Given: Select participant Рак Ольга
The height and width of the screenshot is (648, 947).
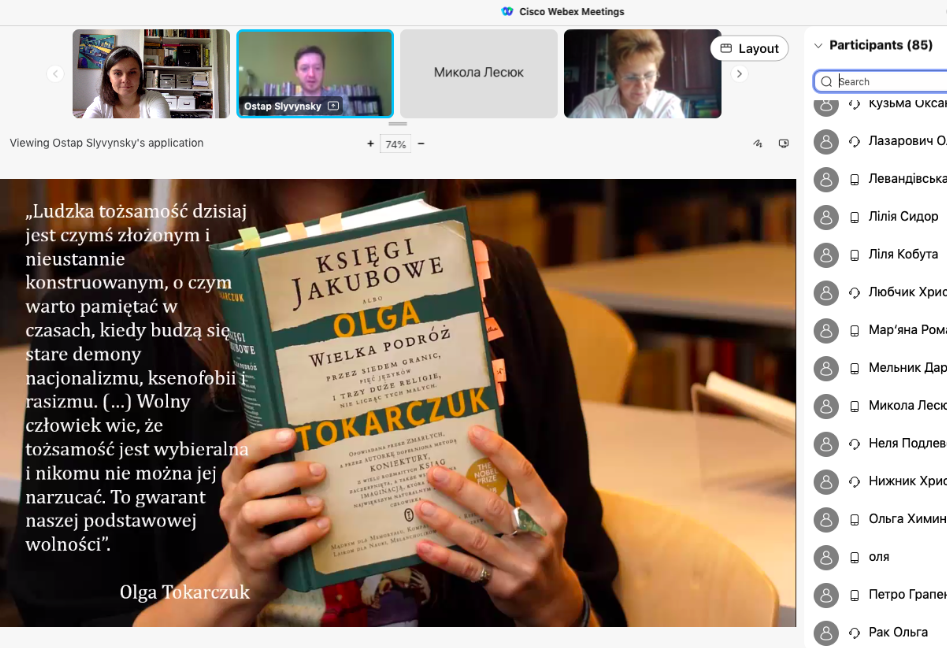Looking at the screenshot, I should 898,632.
